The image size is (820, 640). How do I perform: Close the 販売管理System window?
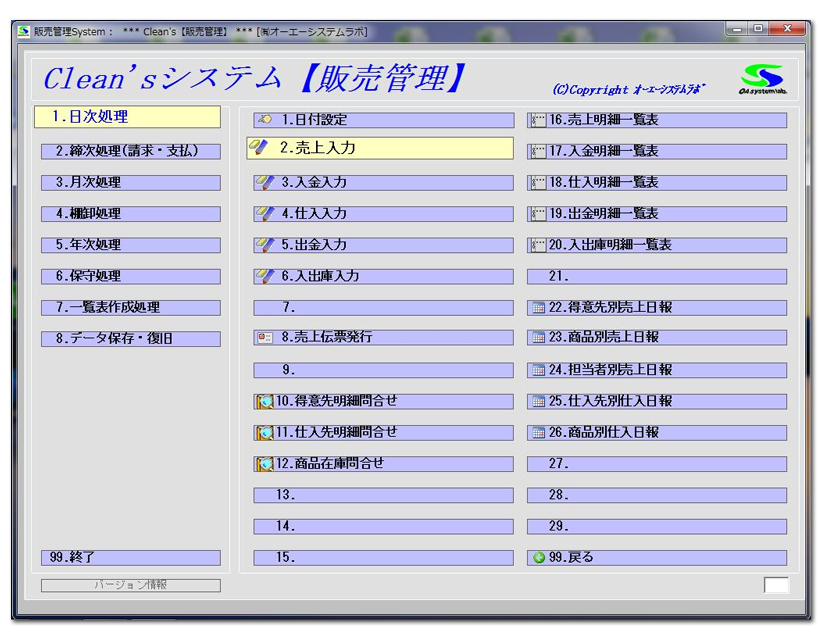coord(787,29)
